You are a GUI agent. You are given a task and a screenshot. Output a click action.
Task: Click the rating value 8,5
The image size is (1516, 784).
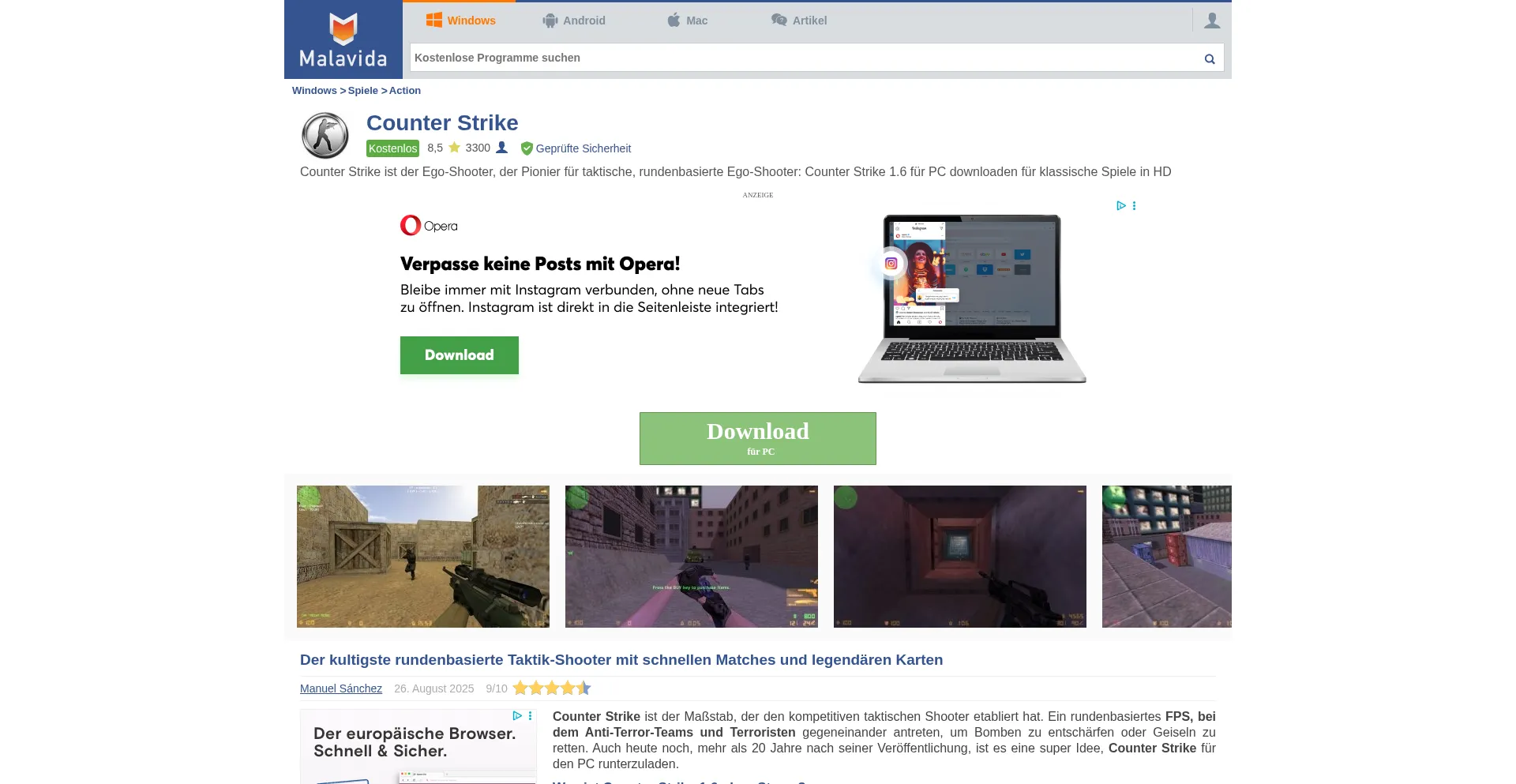coord(435,148)
